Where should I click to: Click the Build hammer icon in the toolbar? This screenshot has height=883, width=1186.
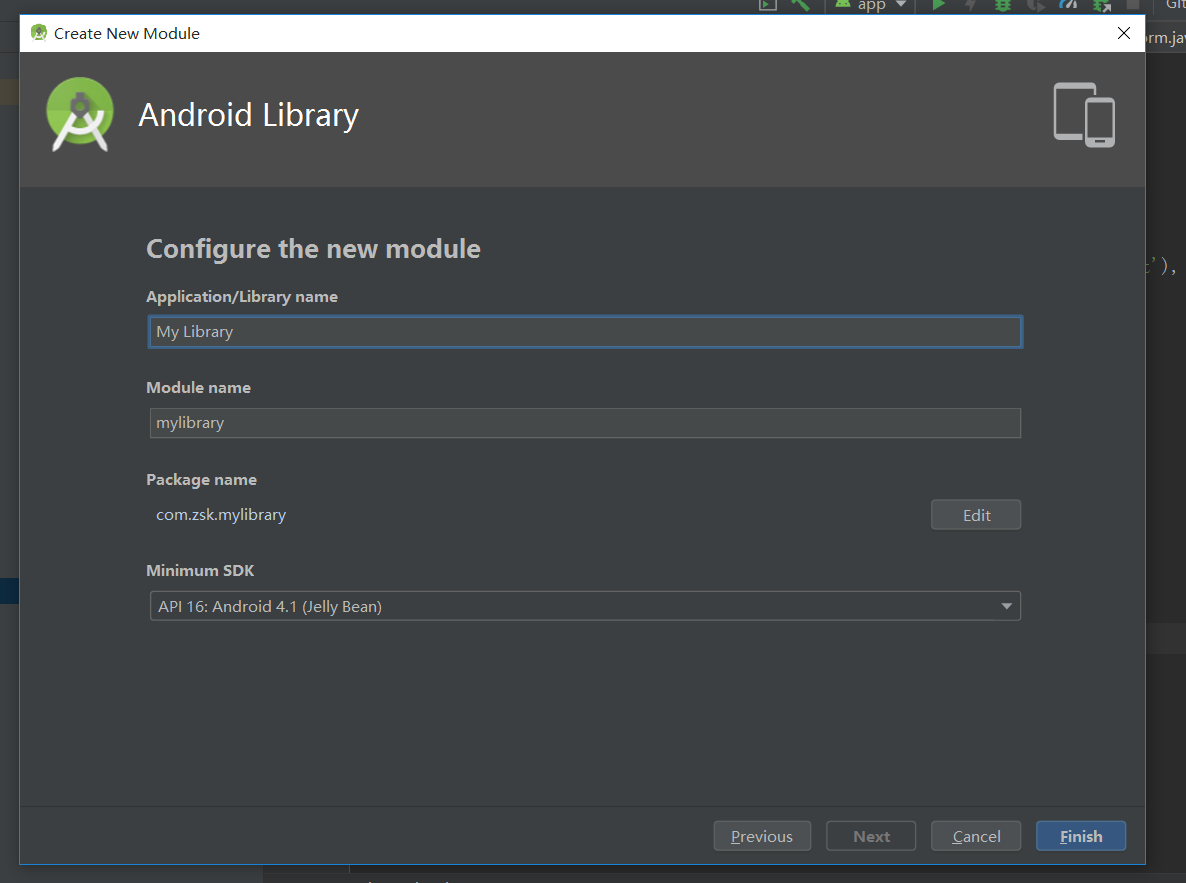click(800, 6)
